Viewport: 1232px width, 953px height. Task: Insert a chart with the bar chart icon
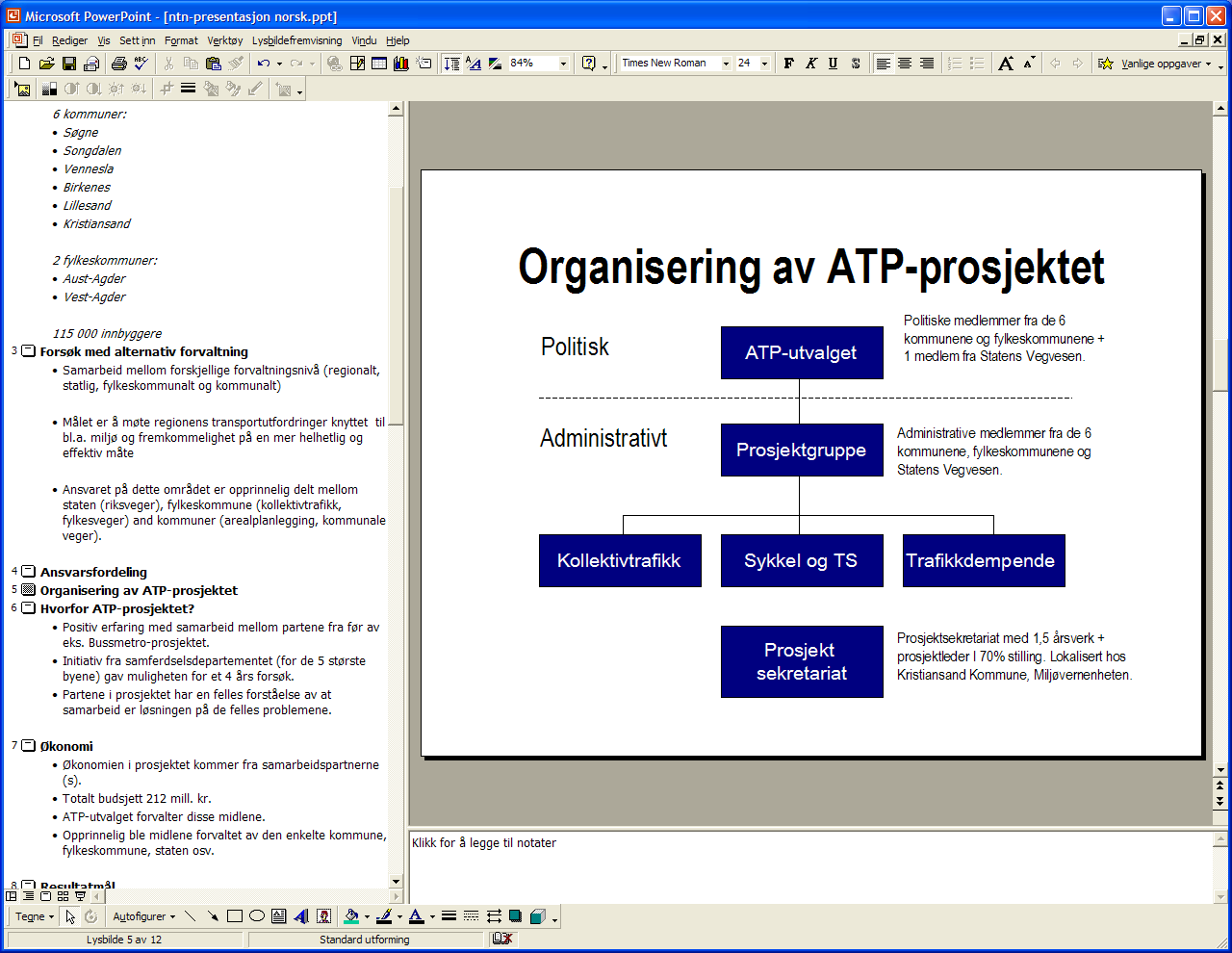point(401,64)
